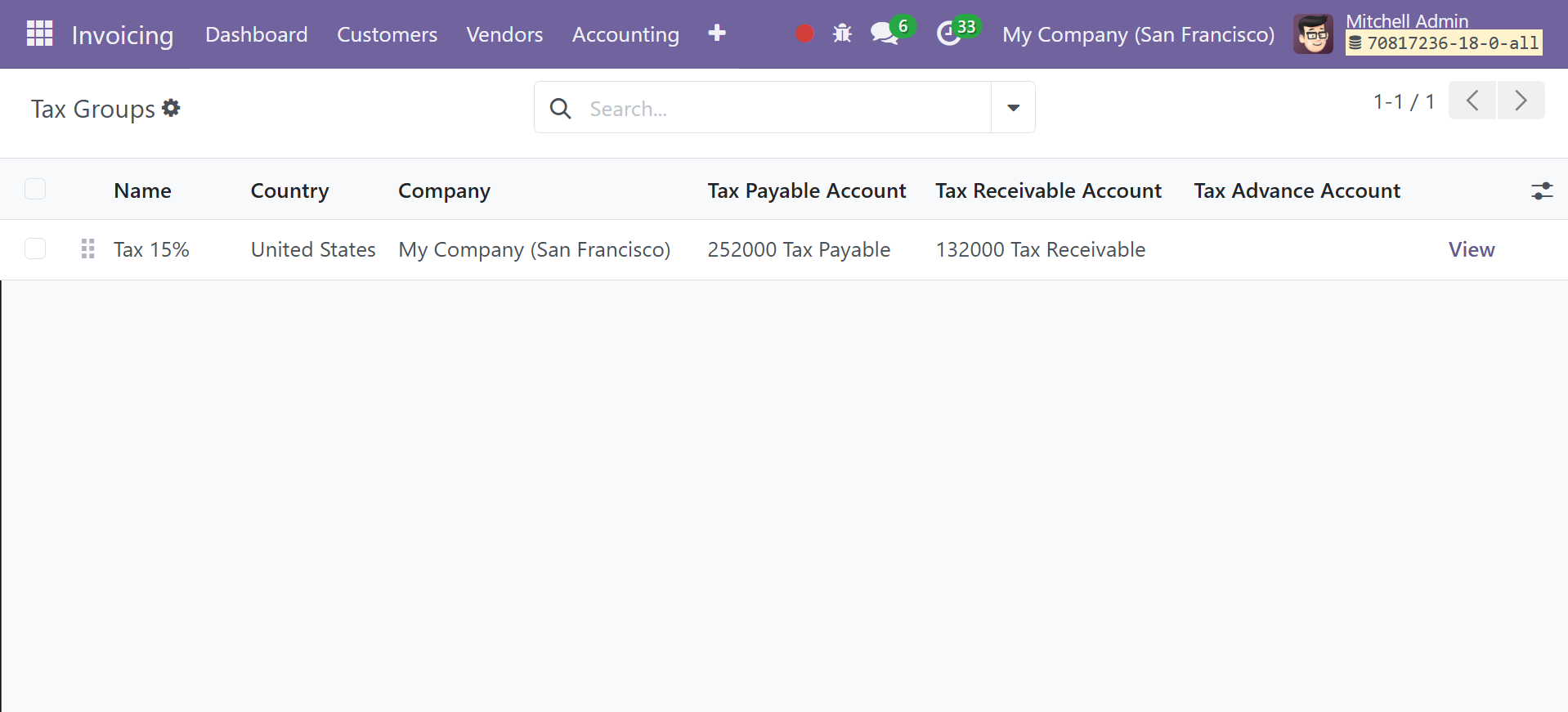Click the plus icon in navbar
The height and width of the screenshot is (712, 1568).
[x=717, y=33]
